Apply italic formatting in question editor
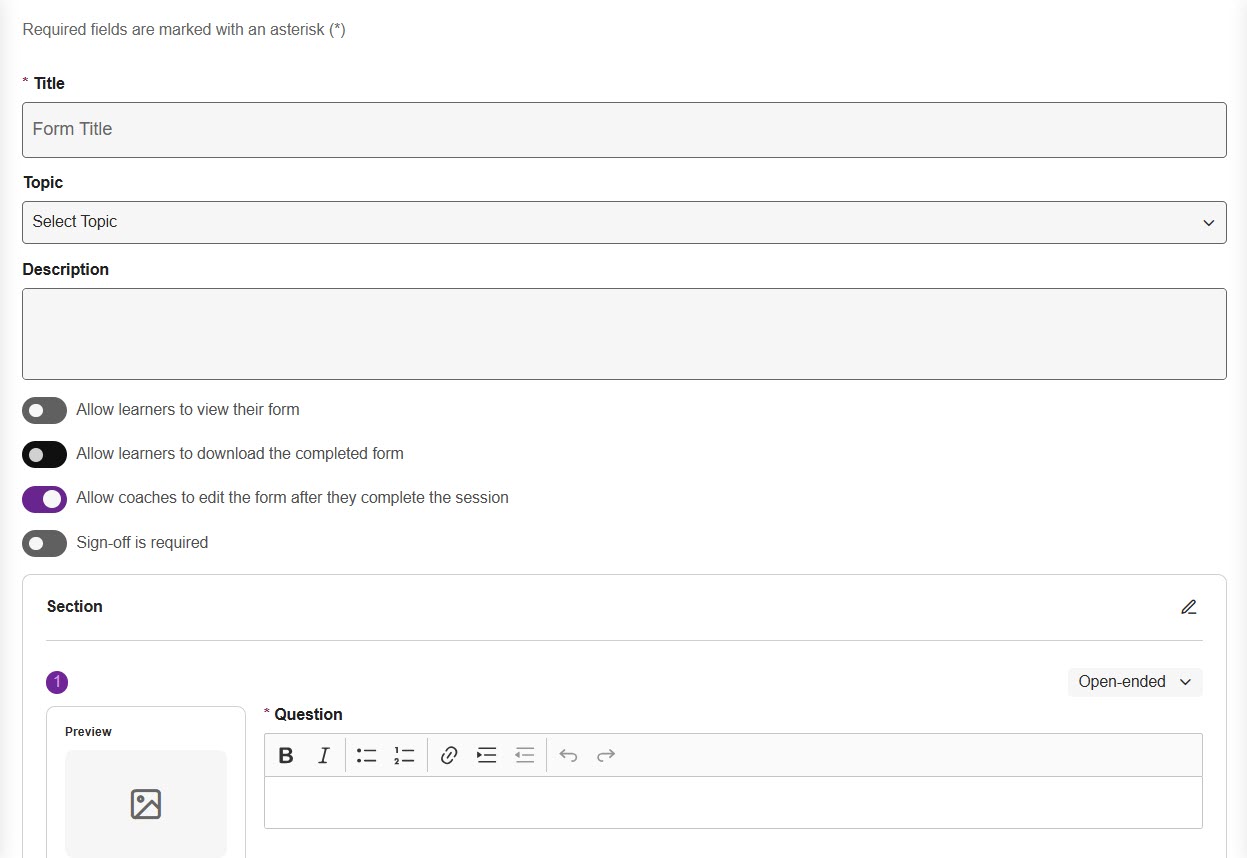 click(x=324, y=755)
